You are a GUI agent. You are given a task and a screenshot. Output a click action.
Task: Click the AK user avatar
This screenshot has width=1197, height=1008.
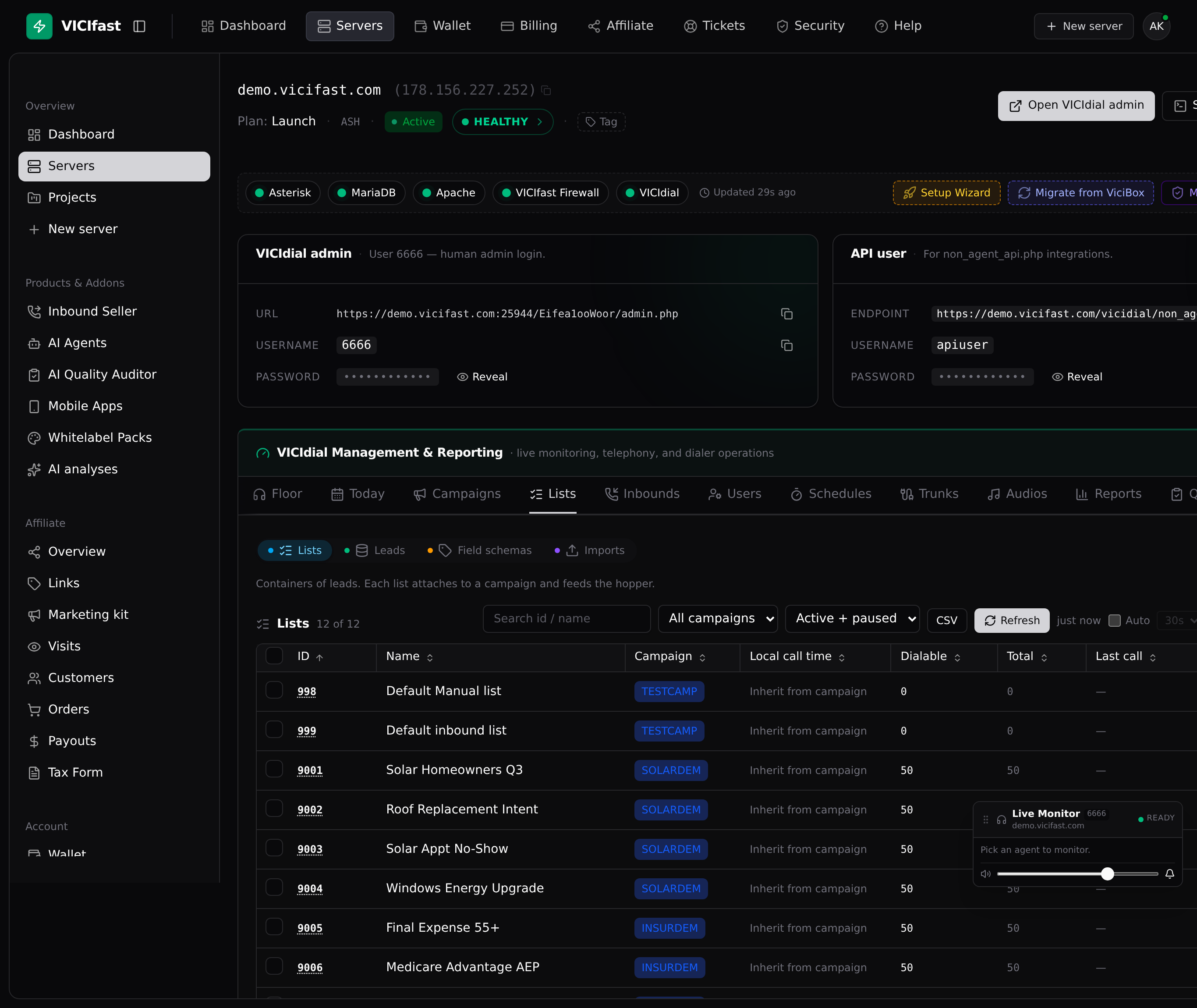pyautogui.click(x=1156, y=26)
